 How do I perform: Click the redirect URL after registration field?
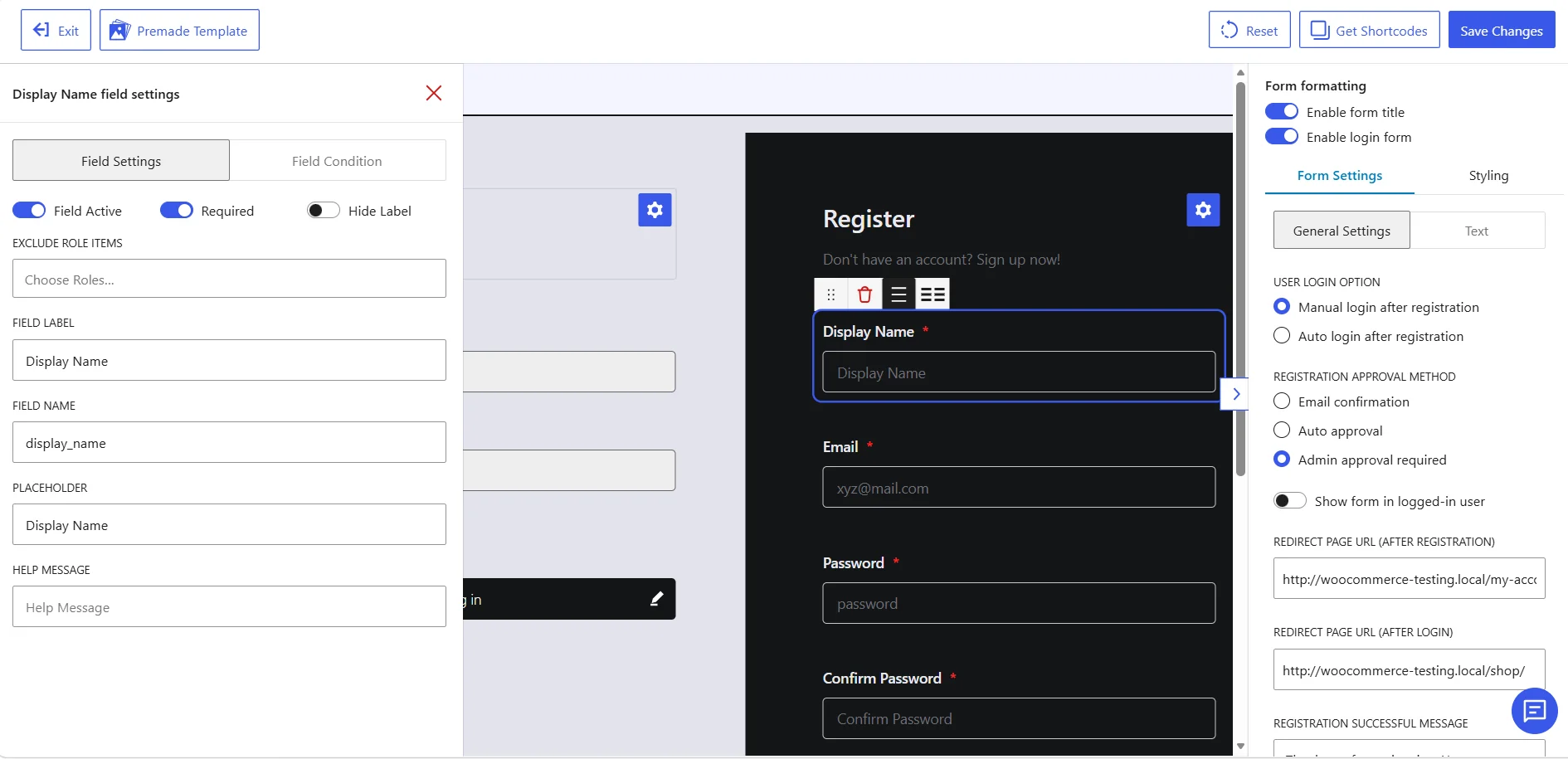tap(1409, 578)
